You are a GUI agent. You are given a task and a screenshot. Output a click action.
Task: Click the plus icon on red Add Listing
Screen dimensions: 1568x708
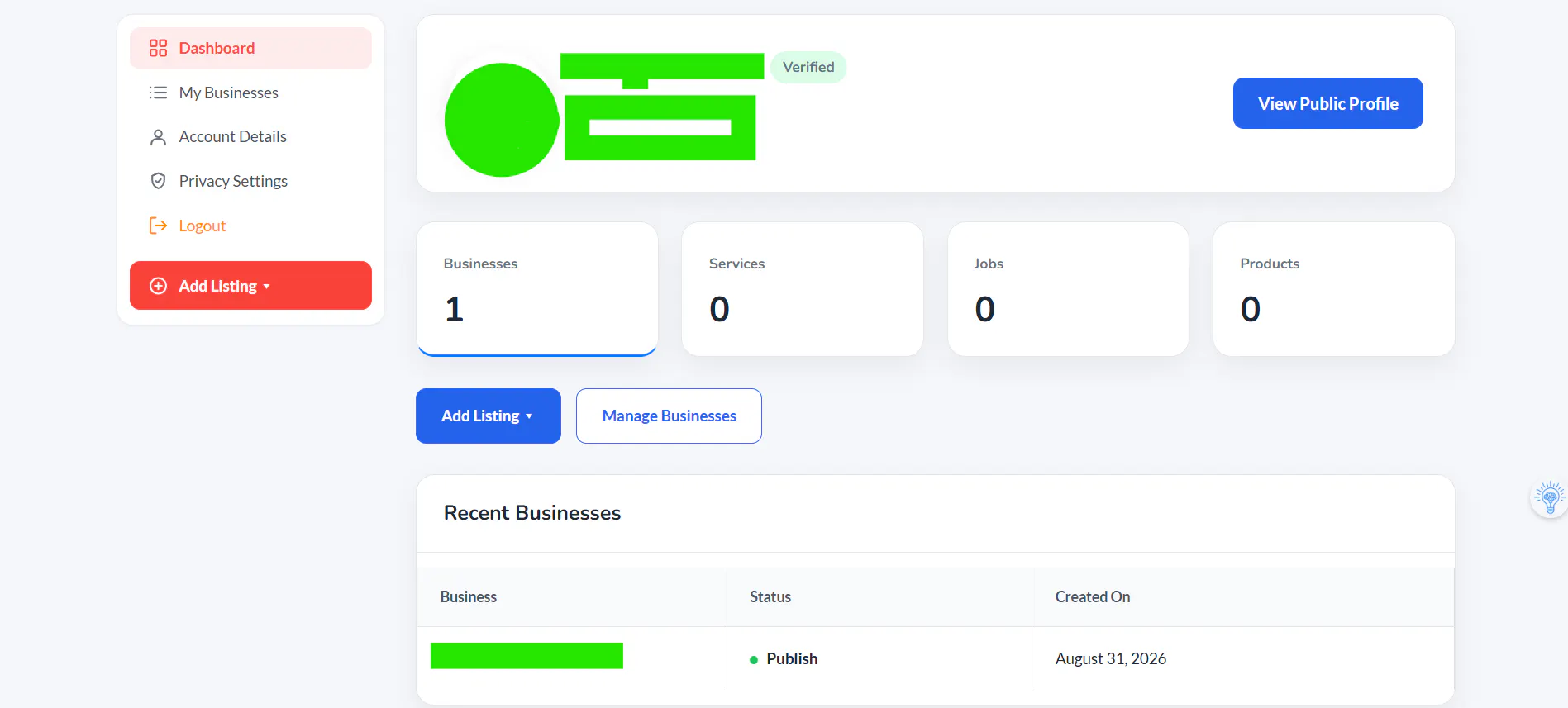coord(158,286)
